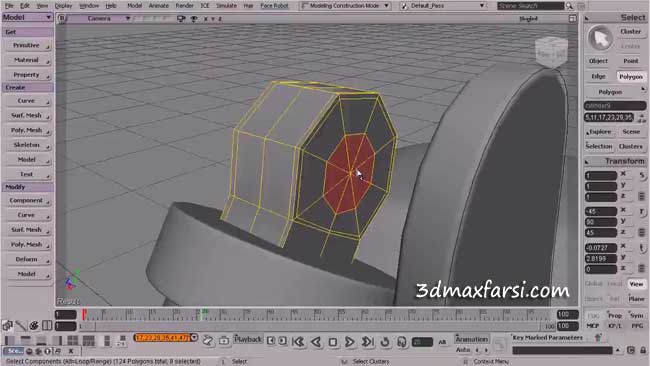Image resolution: width=650 pixels, height=366 pixels.
Task: Open the Face Robot menu
Action: click(x=274, y=6)
